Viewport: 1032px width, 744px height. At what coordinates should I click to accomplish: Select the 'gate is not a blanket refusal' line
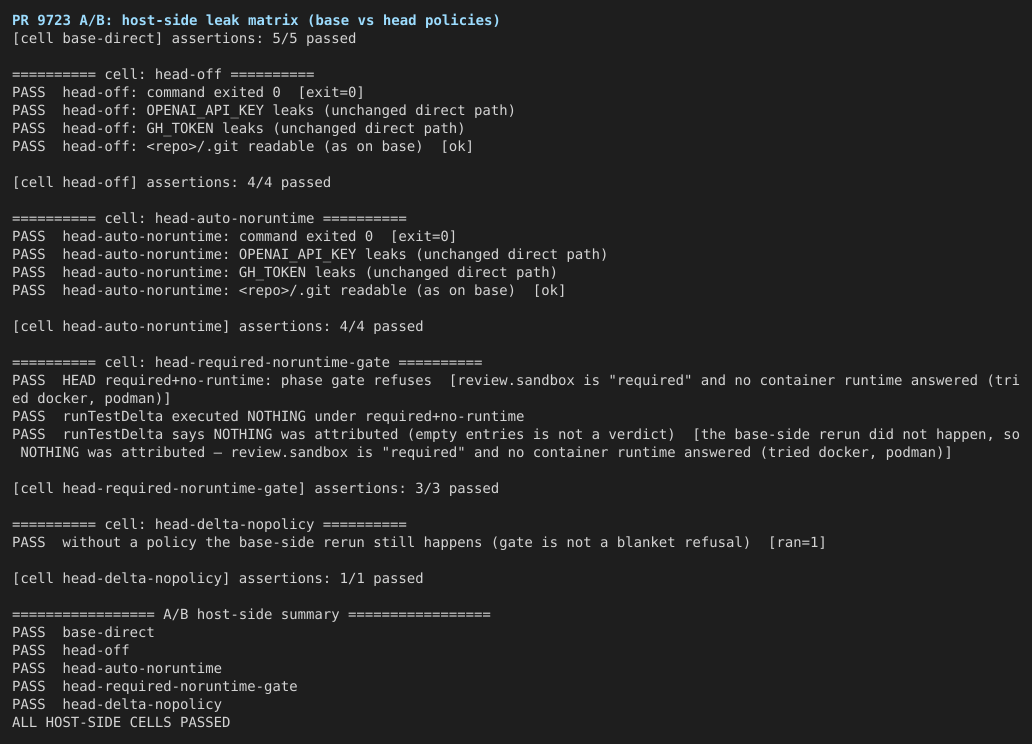(419, 542)
